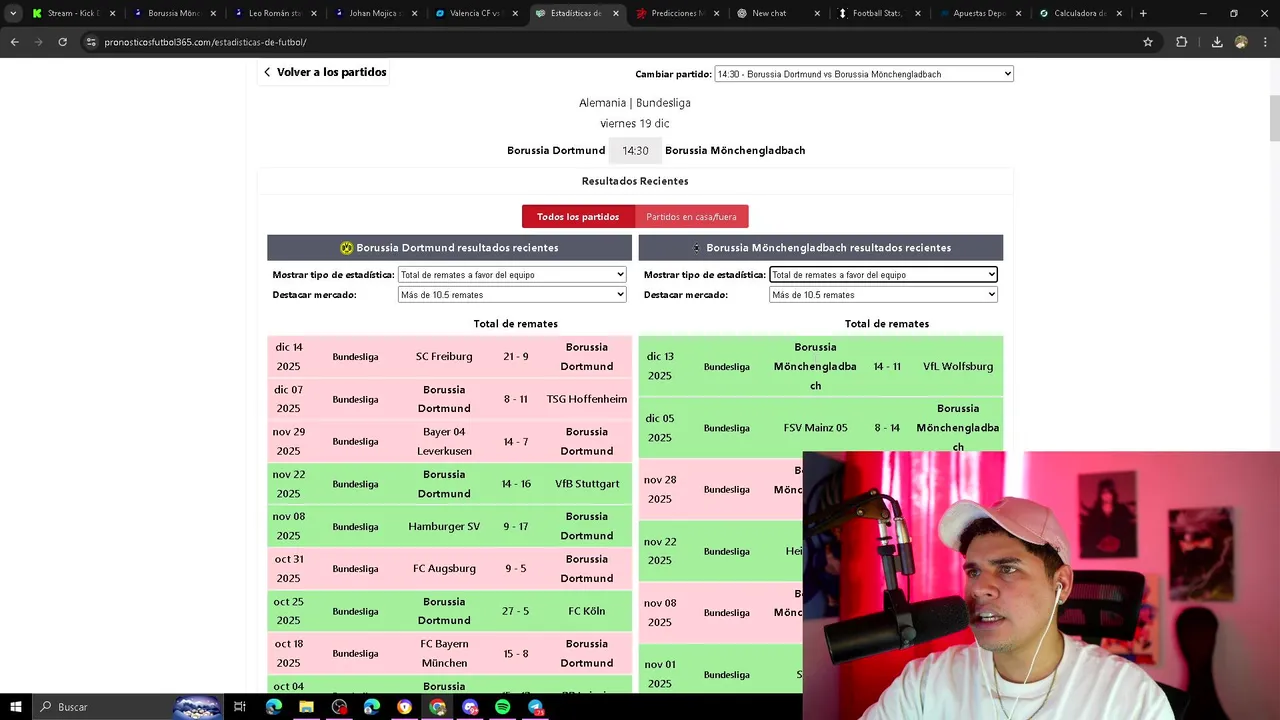
Task: Click the FC Augsburg team name
Action: [x=444, y=569]
